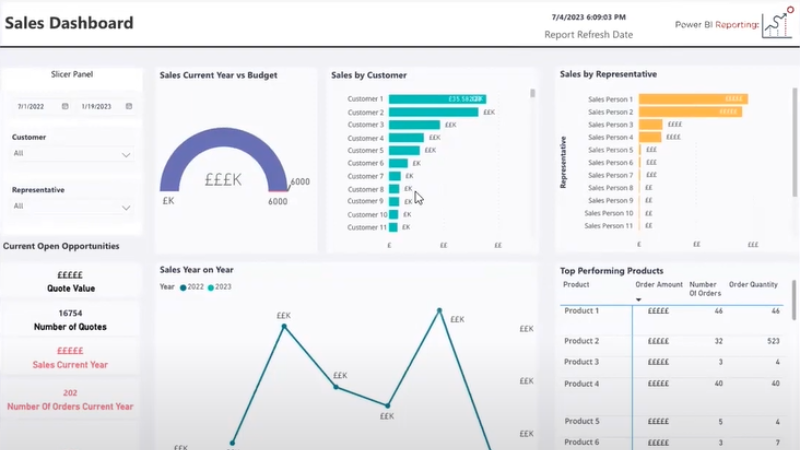
Task: Open the start date calendar picker icon
Action: 65,106
